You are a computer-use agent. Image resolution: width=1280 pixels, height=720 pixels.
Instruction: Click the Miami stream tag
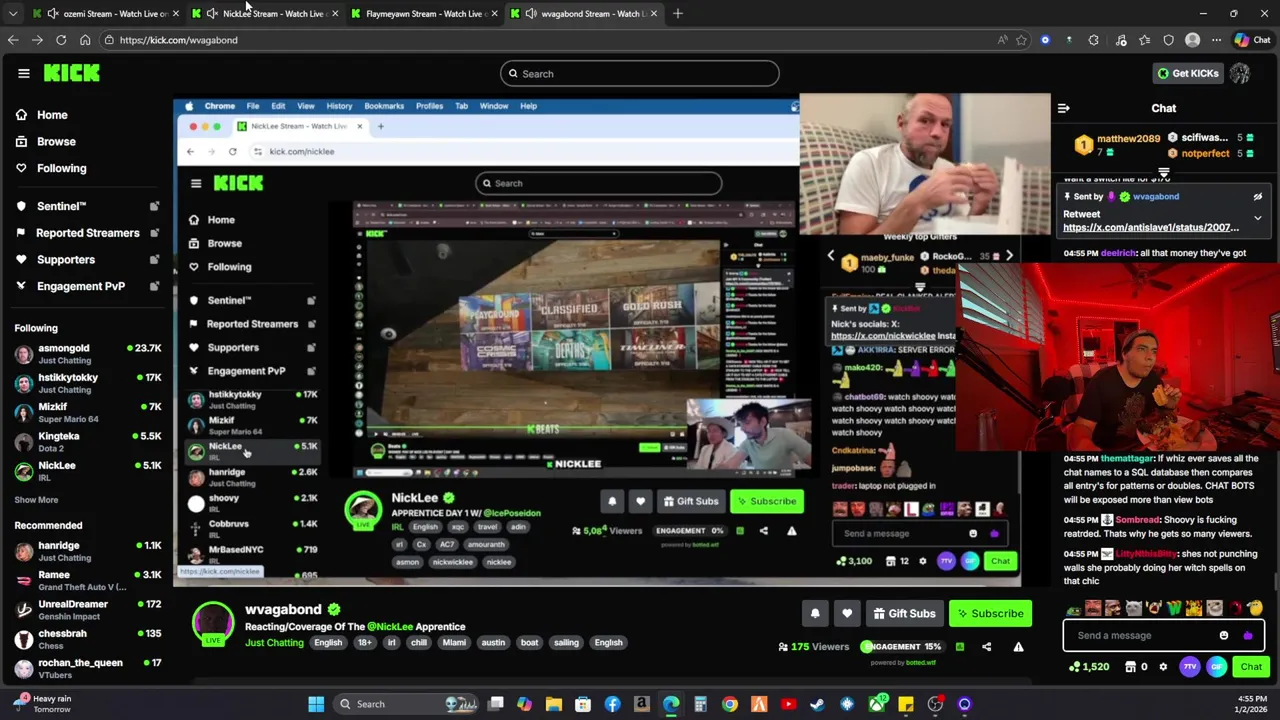[x=454, y=643]
